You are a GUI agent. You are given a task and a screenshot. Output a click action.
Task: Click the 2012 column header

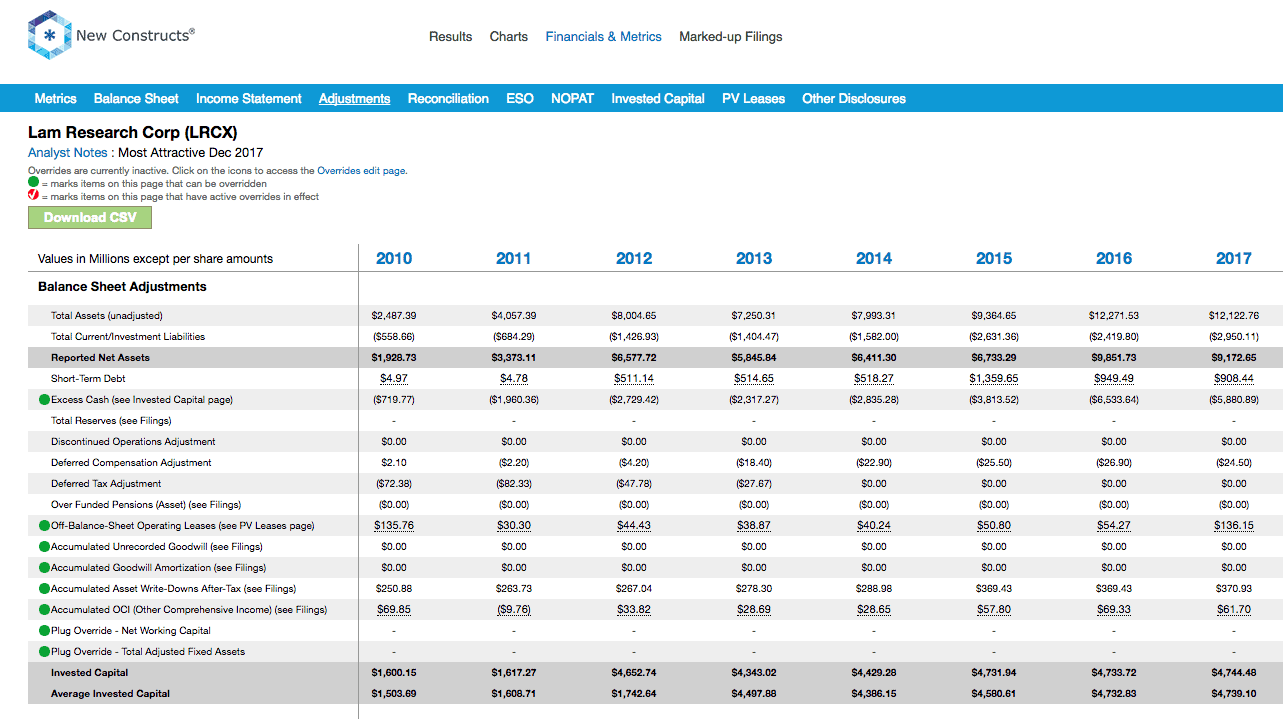point(634,258)
